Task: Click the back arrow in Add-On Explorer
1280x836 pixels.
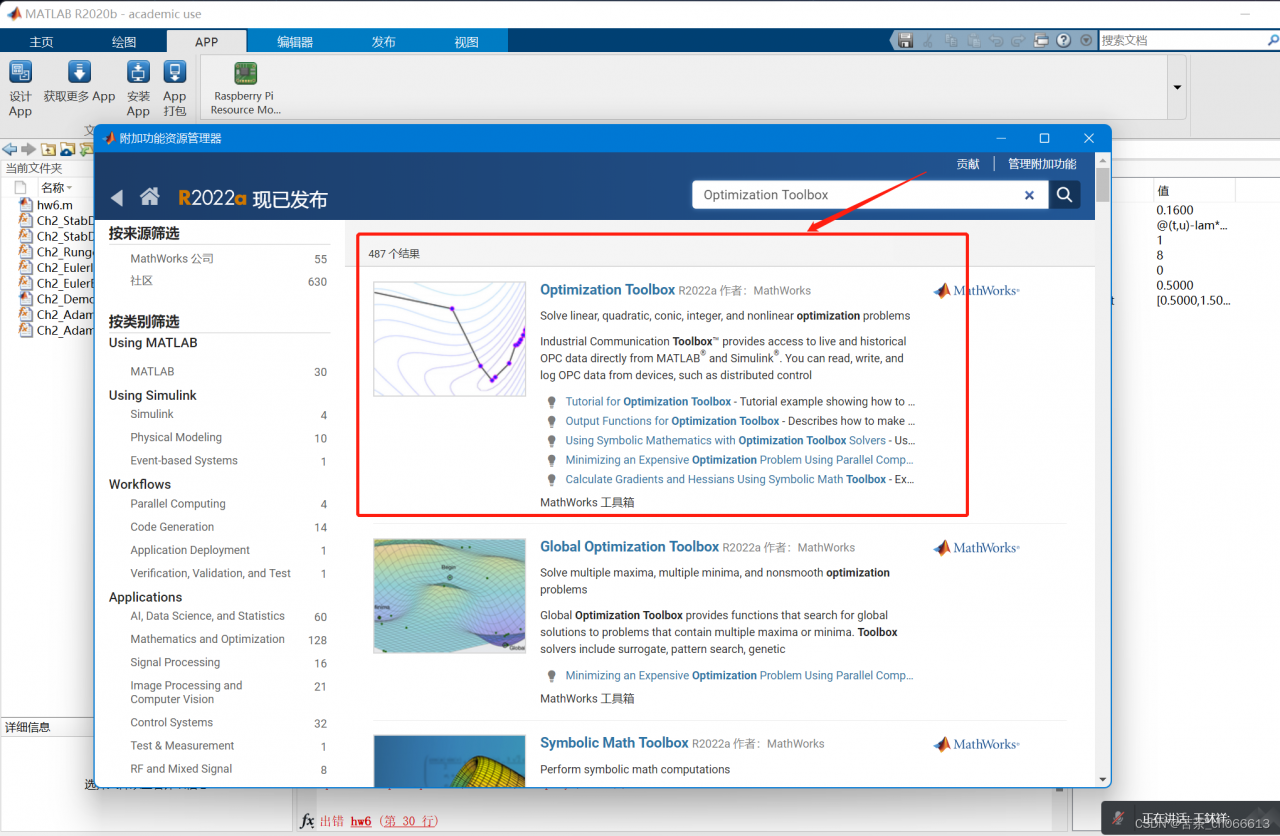Action: [117, 197]
